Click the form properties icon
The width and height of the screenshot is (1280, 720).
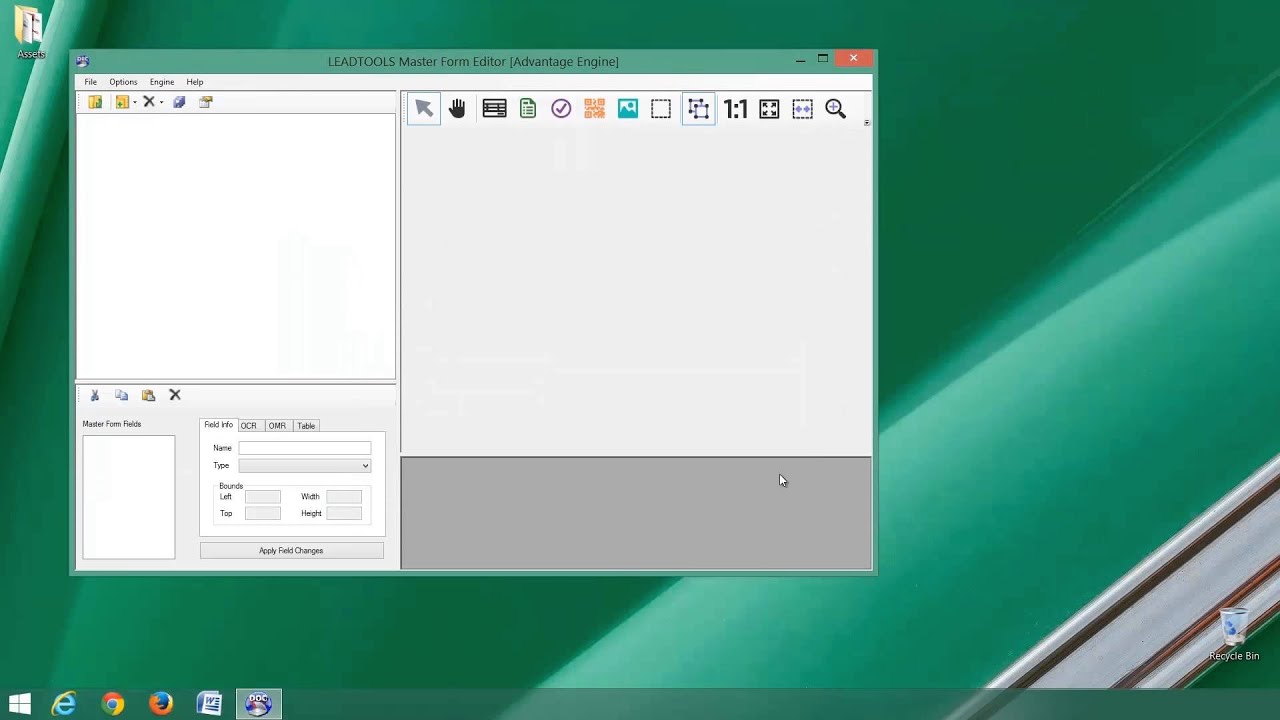click(206, 102)
